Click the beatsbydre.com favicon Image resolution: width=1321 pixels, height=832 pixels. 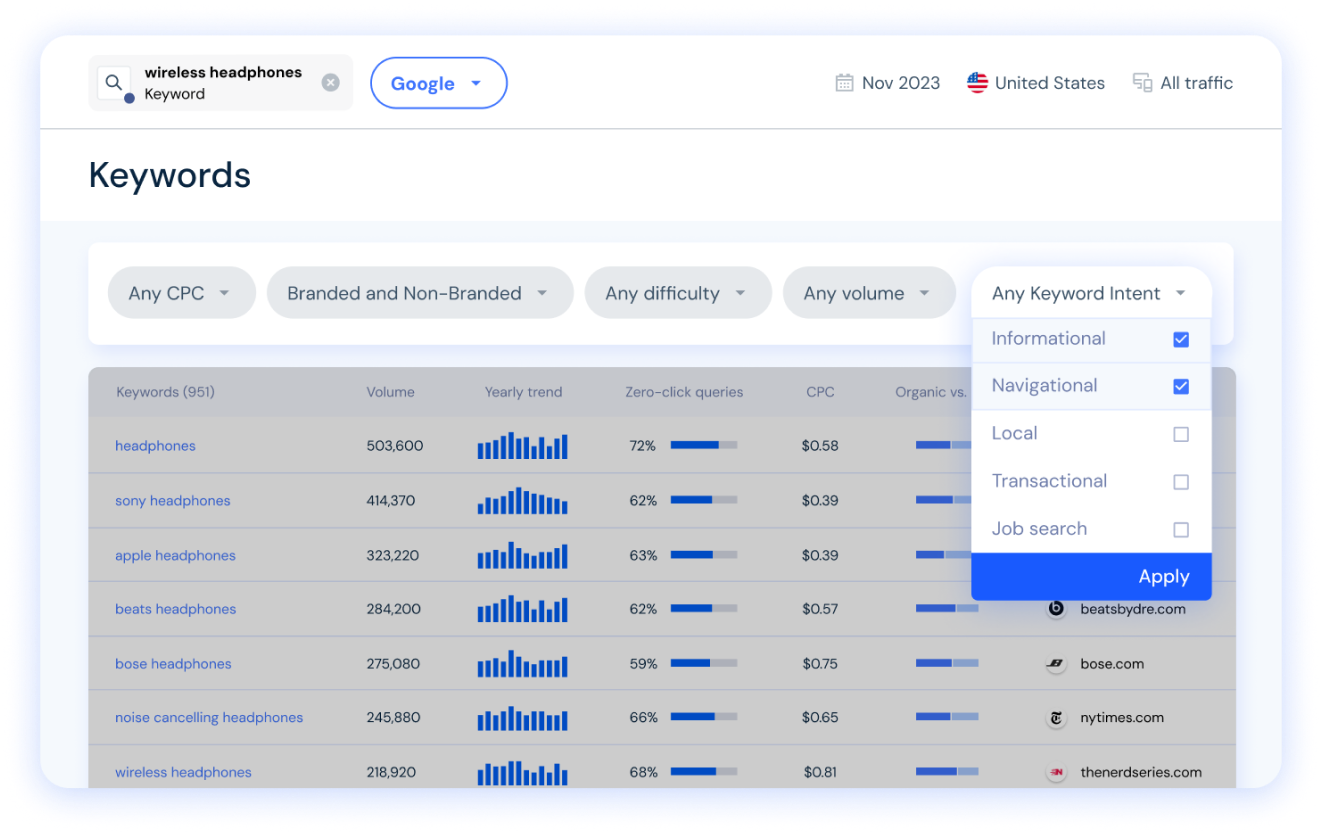[x=1056, y=608]
